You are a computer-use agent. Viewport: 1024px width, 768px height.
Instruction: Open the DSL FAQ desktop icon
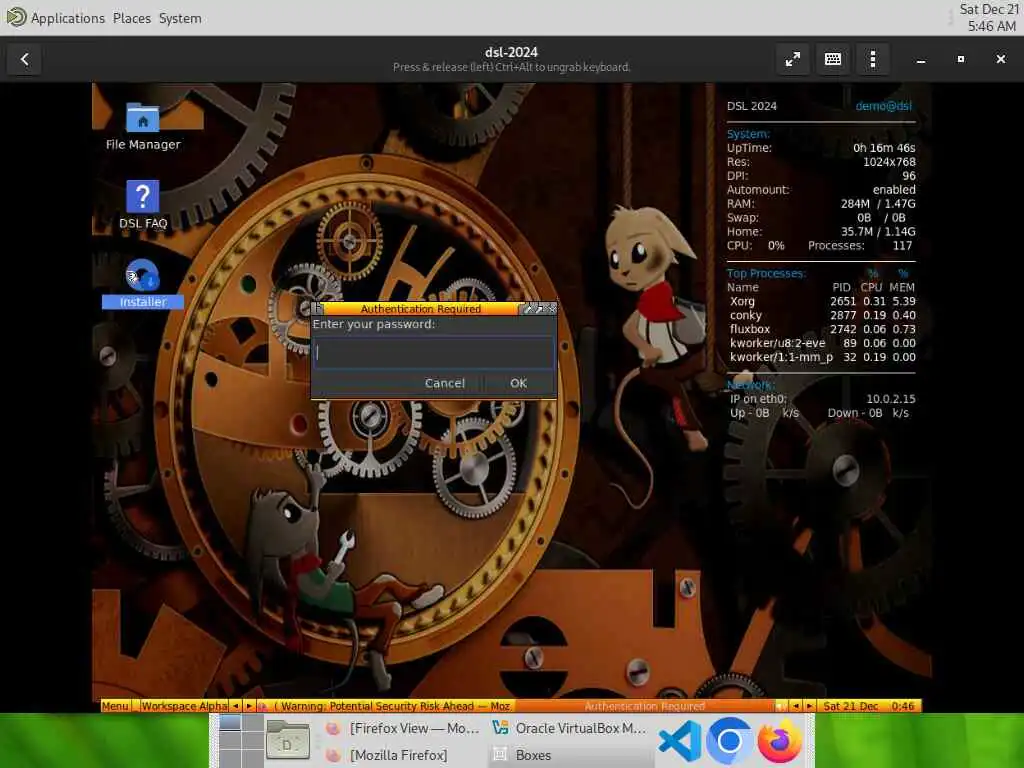click(143, 204)
